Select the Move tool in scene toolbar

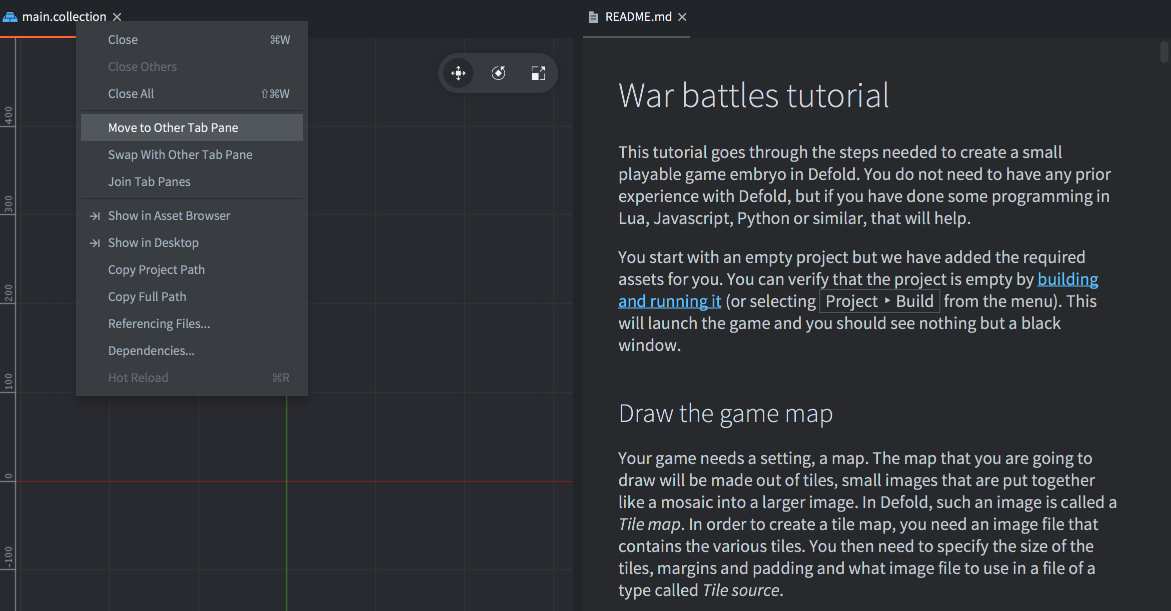458,73
